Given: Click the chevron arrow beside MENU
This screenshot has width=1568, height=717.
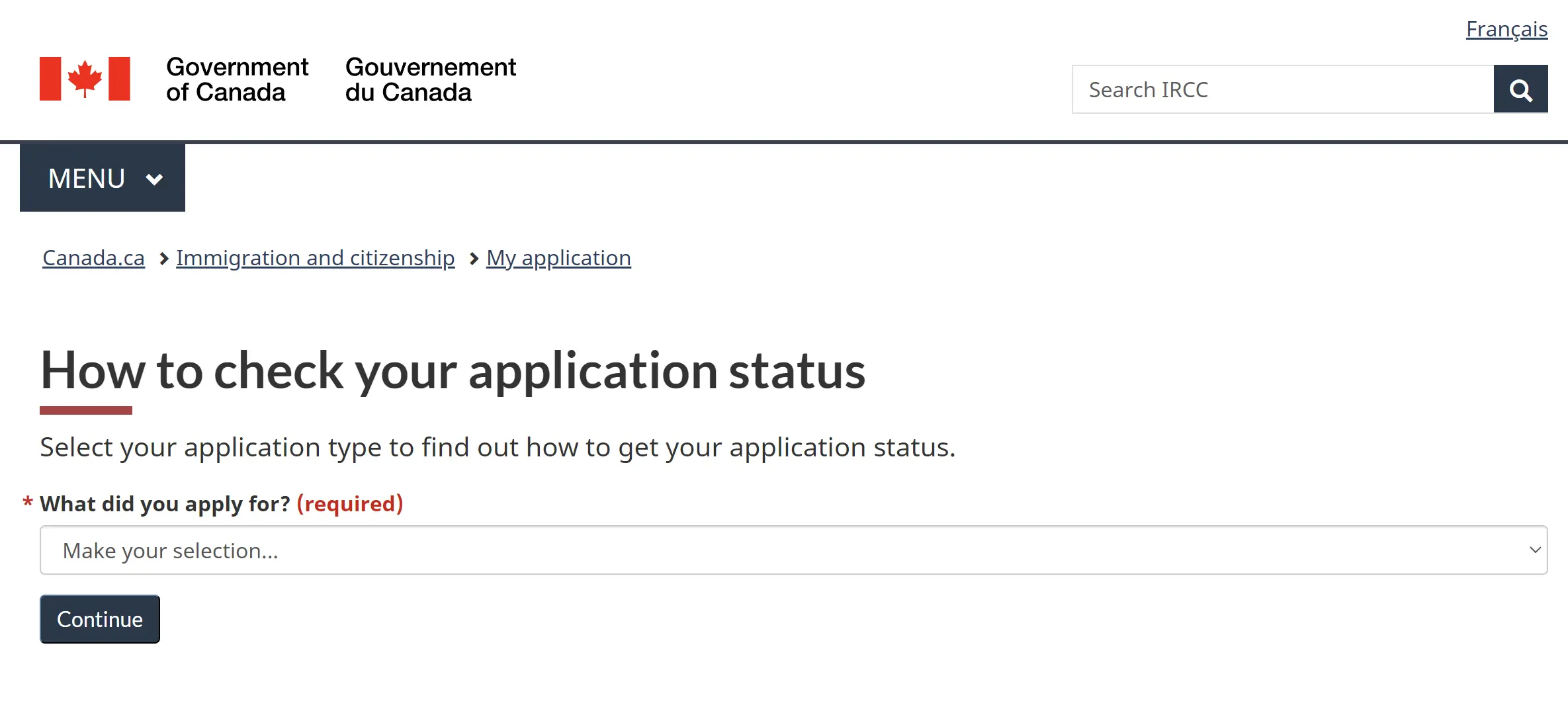Looking at the screenshot, I should [x=154, y=179].
